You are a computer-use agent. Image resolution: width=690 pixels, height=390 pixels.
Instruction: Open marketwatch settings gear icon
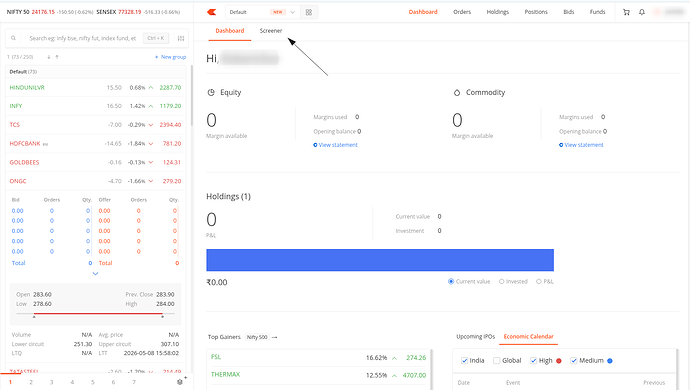[180, 382]
